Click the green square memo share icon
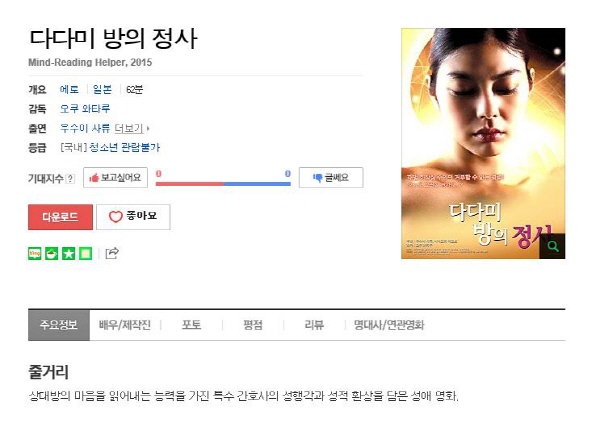600x425 pixels. point(85,253)
